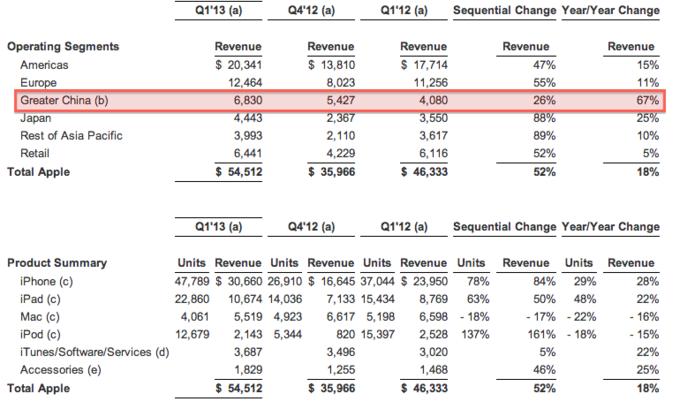This screenshot has width=680, height=409.
Task: Click Greater China year/year change 67%
Action: [647, 101]
